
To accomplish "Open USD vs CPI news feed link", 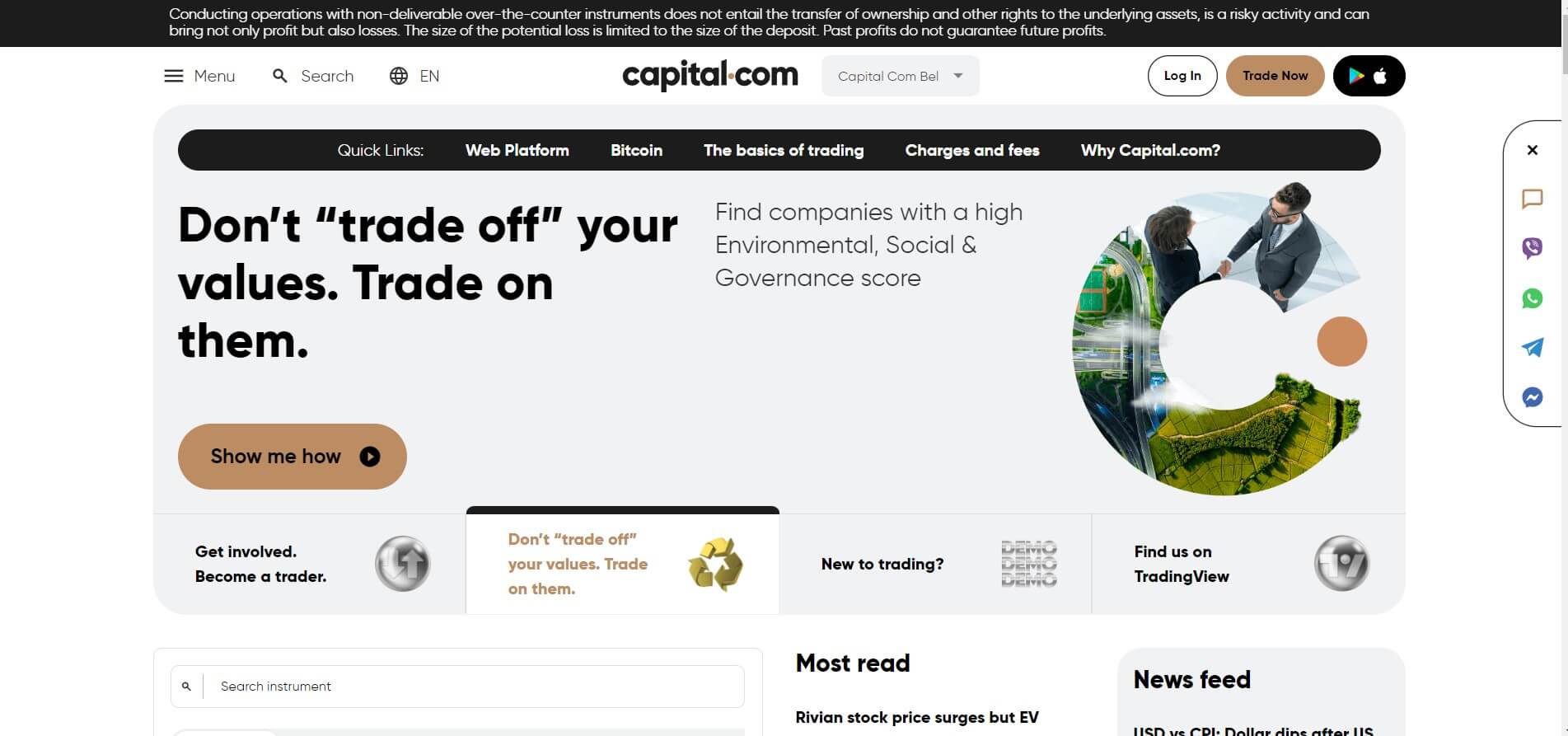I will (1253, 730).
